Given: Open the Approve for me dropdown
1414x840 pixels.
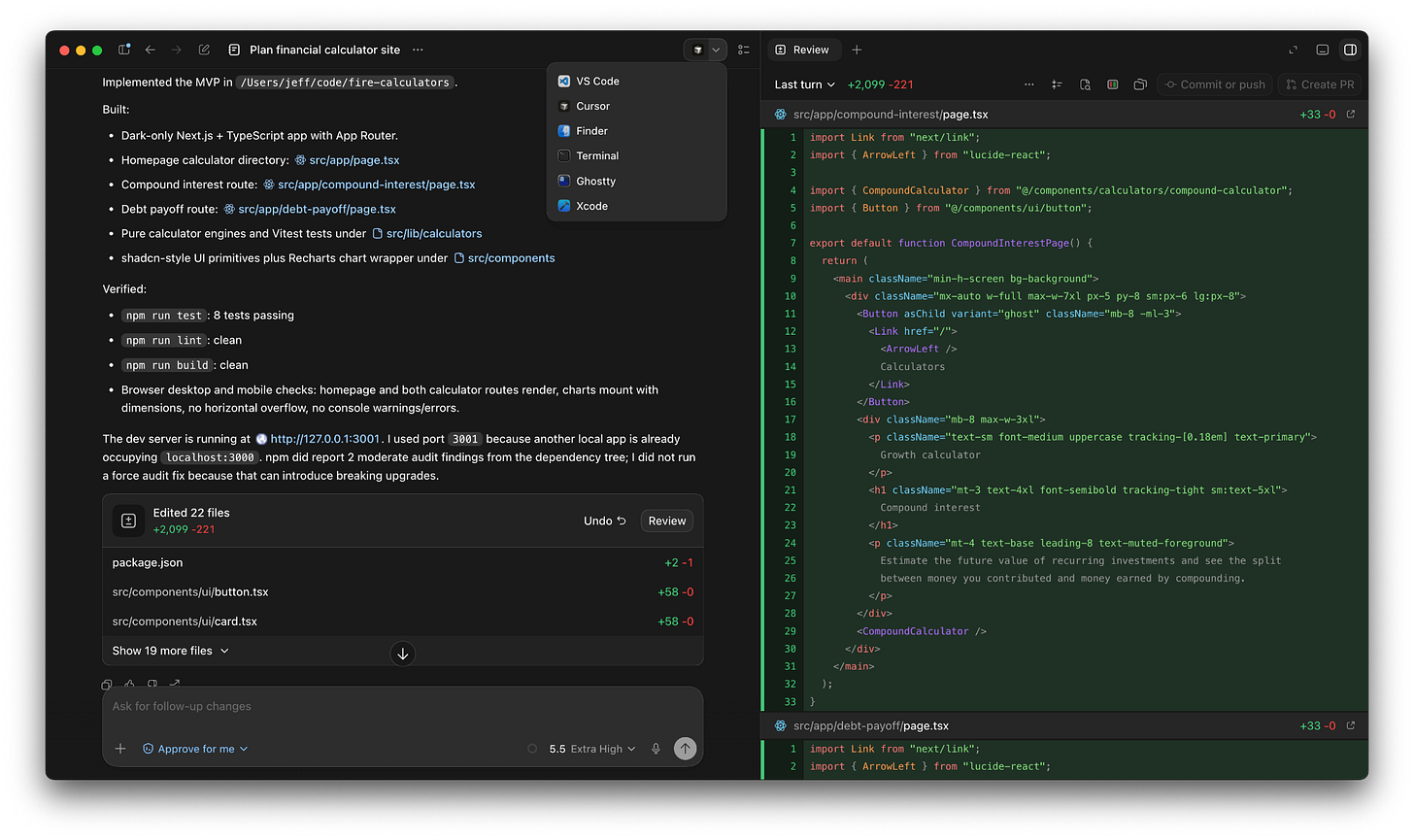Looking at the screenshot, I should [195, 749].
